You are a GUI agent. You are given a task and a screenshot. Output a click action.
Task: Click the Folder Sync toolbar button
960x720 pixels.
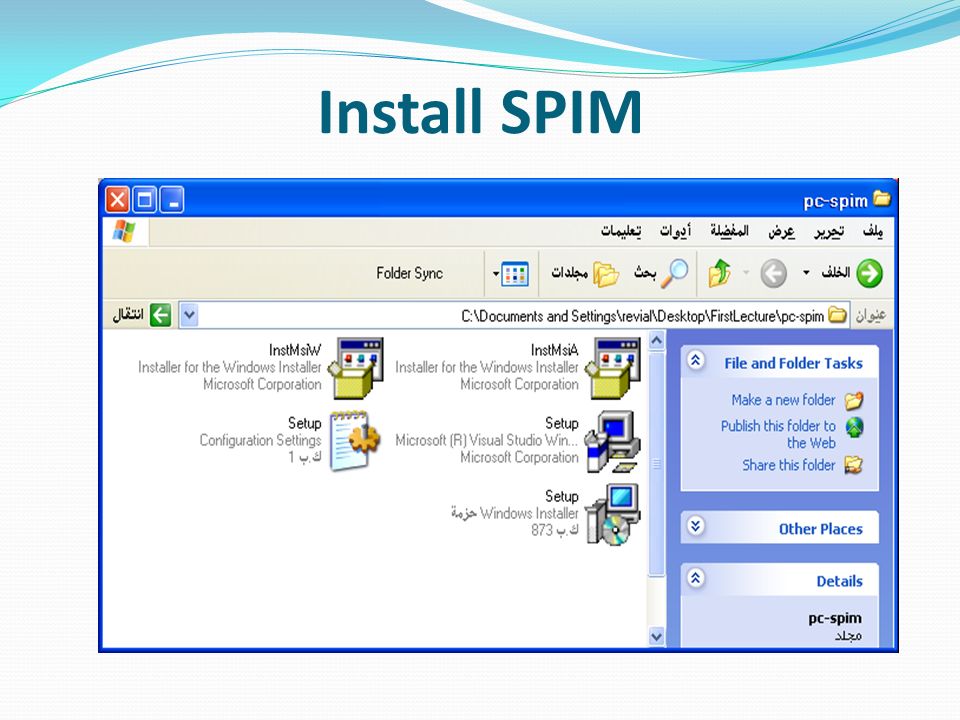[410, 273]
